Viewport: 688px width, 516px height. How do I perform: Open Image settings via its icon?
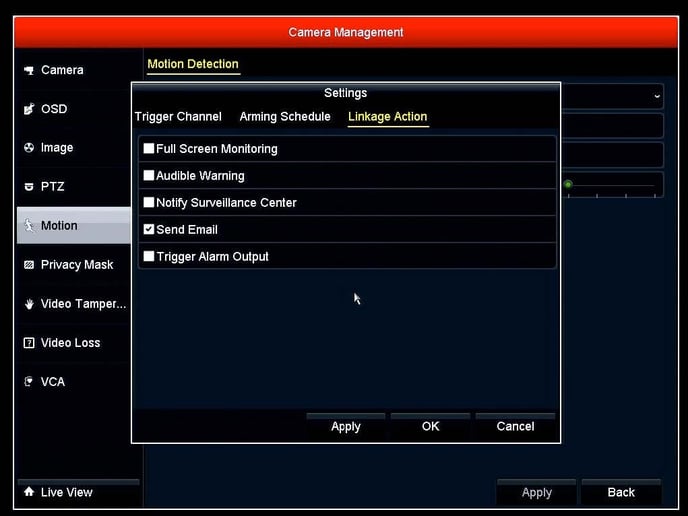(x=29, y=148)
